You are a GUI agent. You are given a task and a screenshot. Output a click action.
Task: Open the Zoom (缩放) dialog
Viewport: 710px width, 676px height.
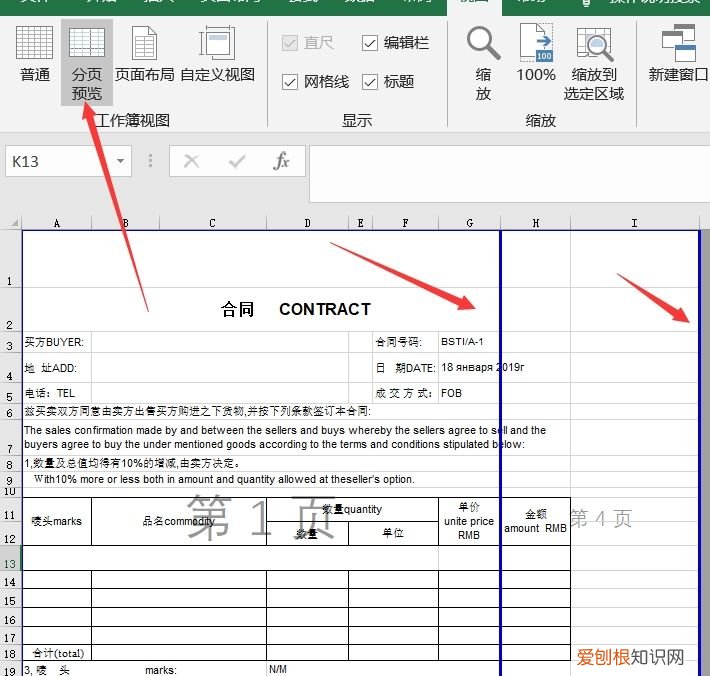[483, 63]
